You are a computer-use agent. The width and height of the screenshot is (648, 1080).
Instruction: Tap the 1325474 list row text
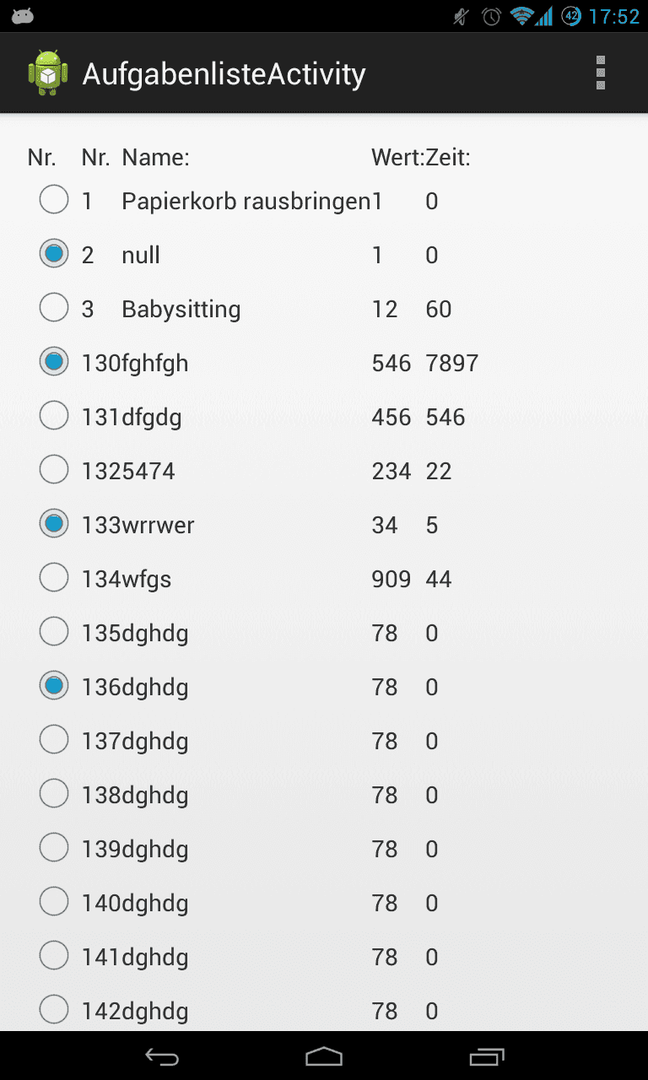tap(128, 471)
